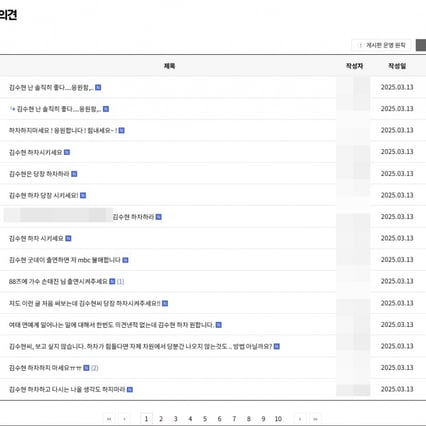Click the blurred author cell on the last post row
This screenshot has width=426, height=426.
(353, 389)
